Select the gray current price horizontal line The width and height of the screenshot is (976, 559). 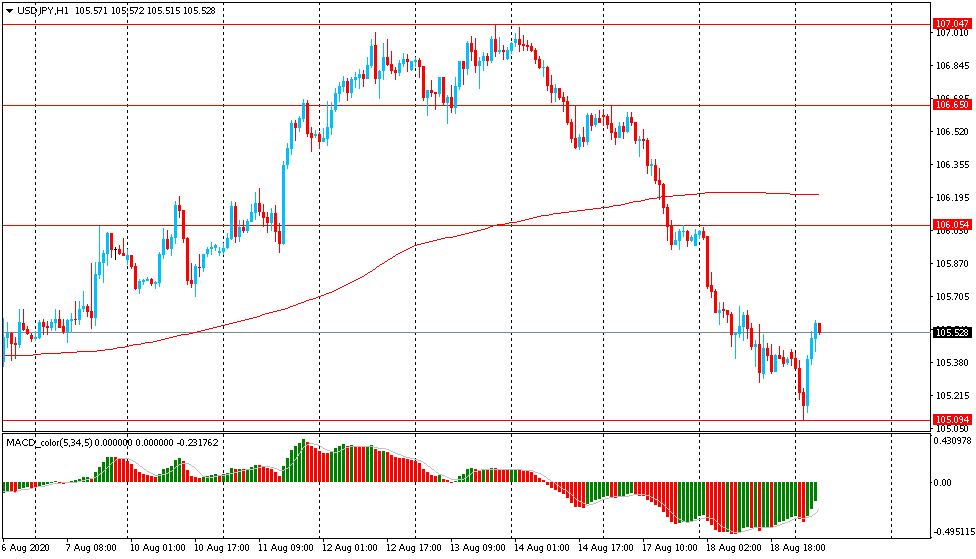click(467, 332)
